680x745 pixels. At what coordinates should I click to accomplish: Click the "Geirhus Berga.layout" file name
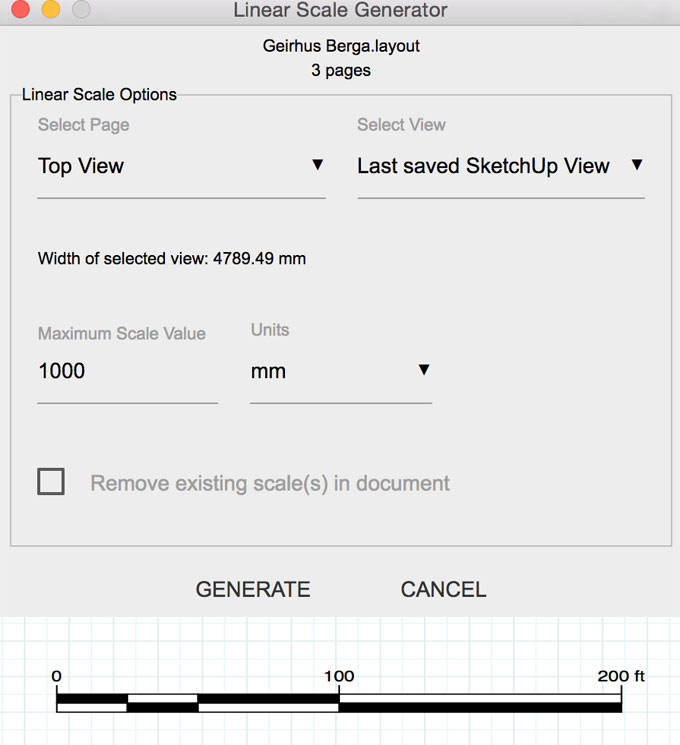coord(340,46)
